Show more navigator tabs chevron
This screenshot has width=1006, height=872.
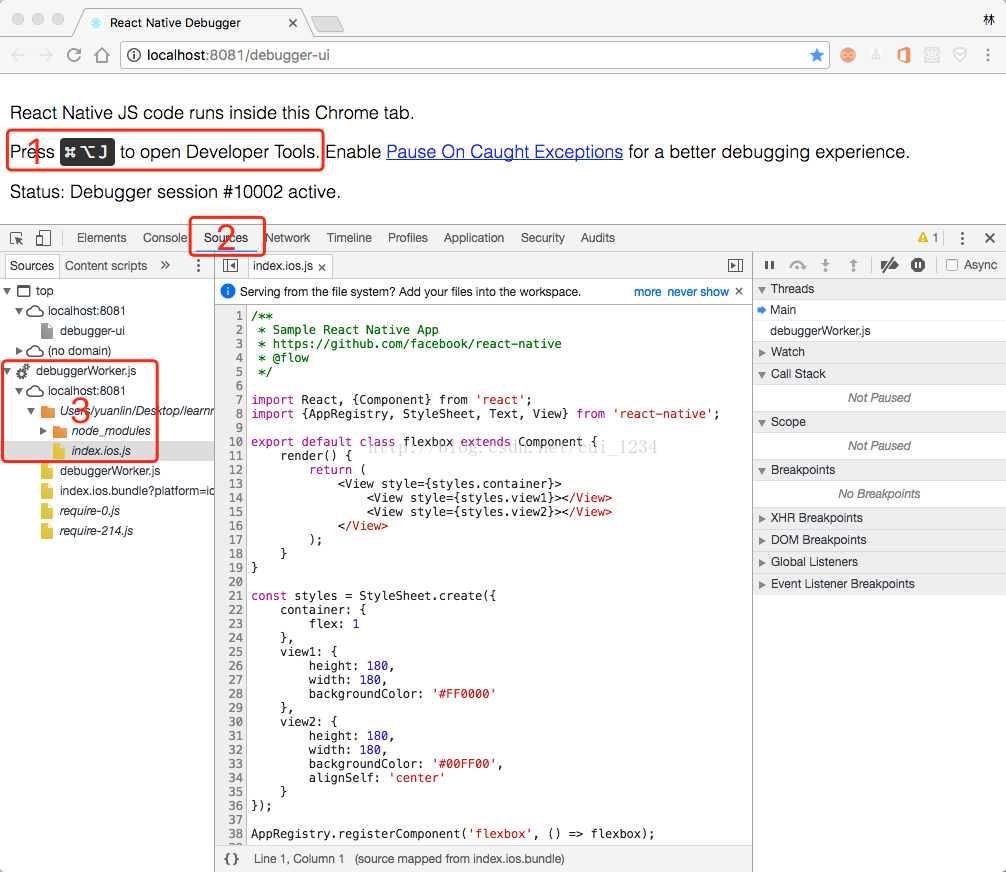click(165, 265)
